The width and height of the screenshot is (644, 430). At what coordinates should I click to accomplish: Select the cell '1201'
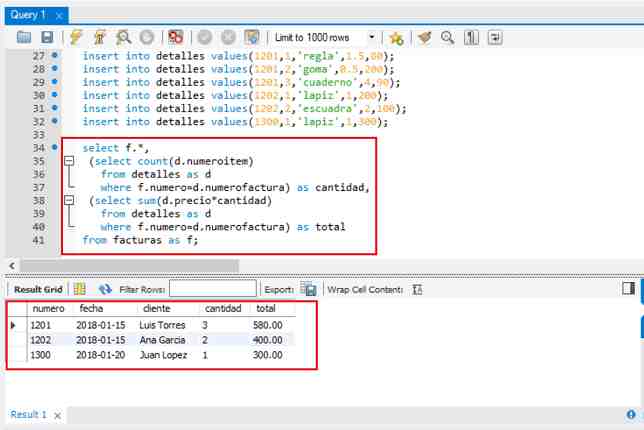tap(41, 325)
